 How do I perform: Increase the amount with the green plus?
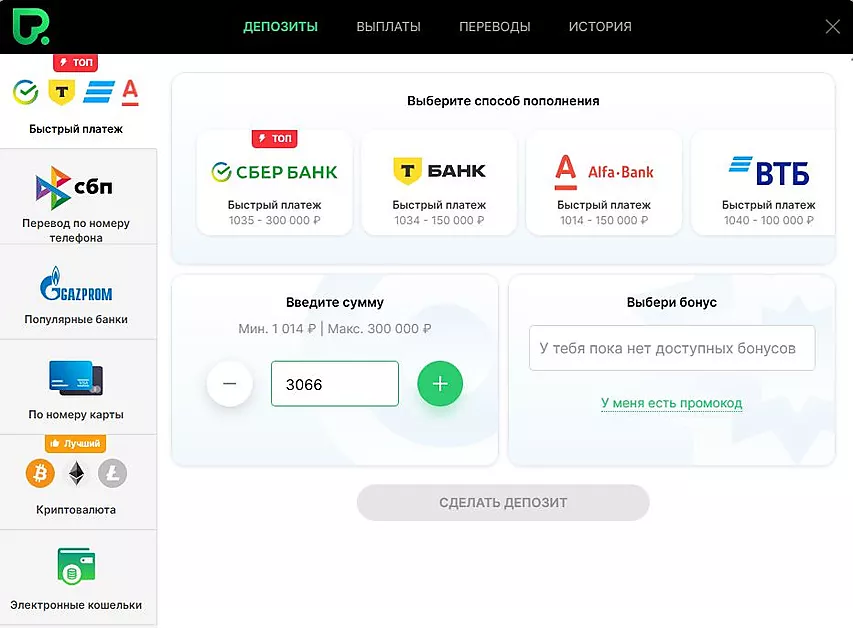coord(440,384)
